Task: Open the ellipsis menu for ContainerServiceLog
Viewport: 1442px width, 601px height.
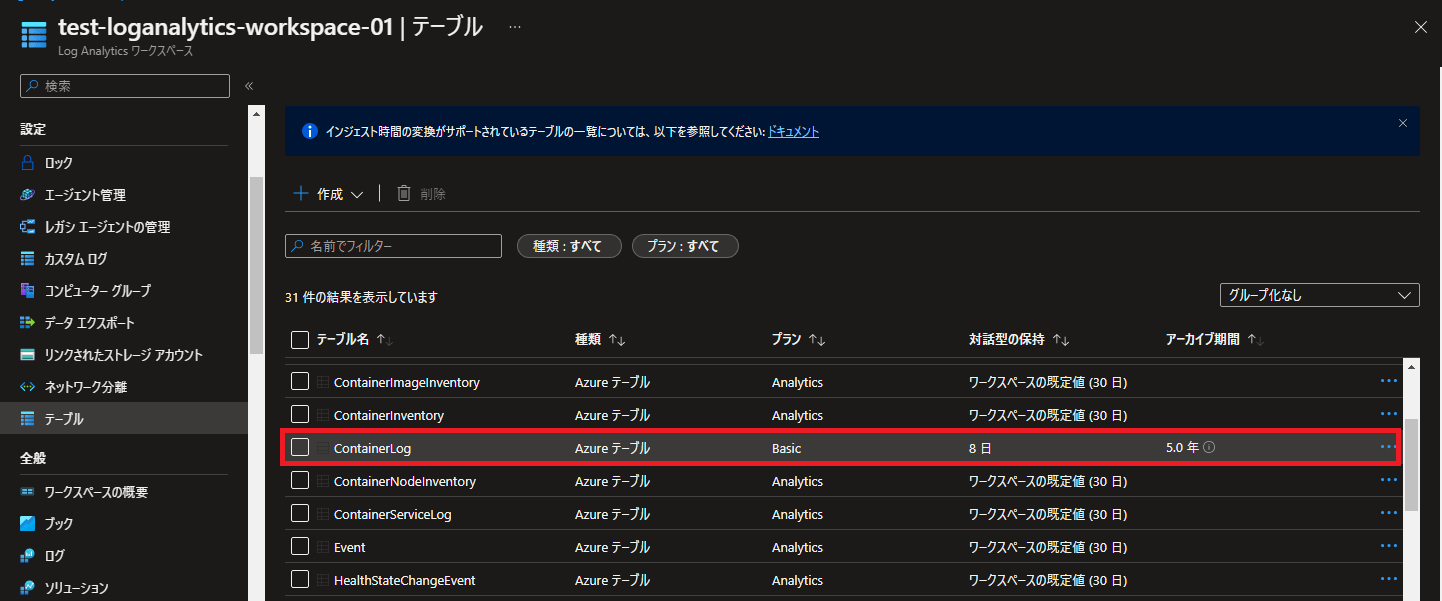Action: click(1388, 513)
